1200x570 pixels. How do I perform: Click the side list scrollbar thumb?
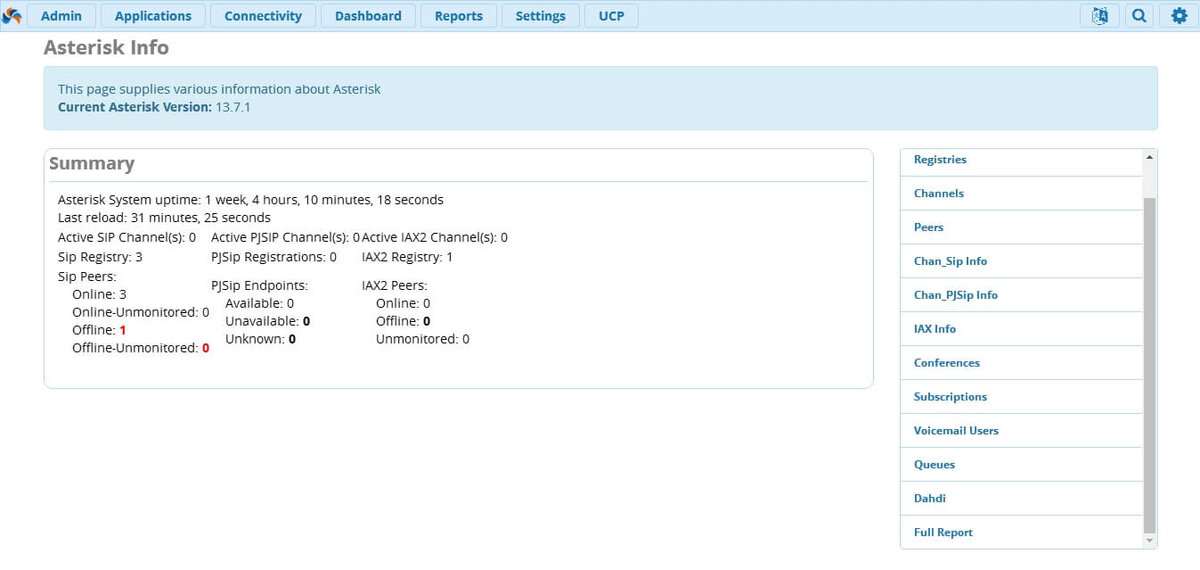click(1149, 365)
